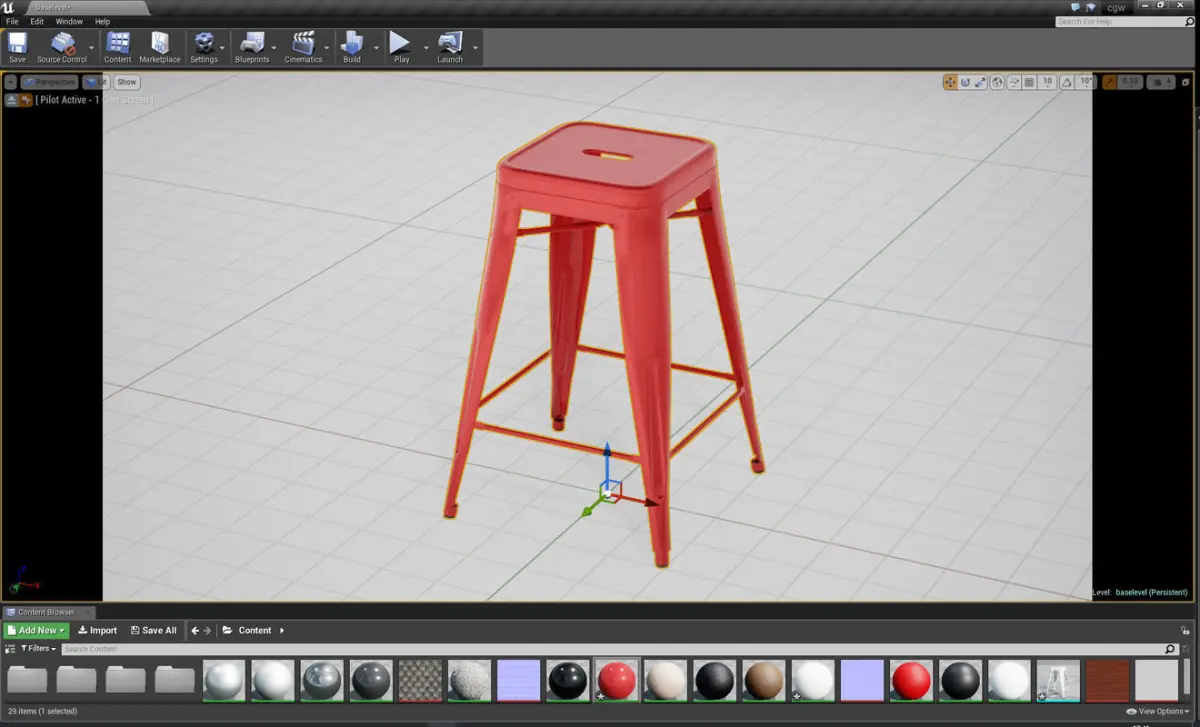Open the Window menu
The width and height of the screenshot is (1200, 727).
coord(69,21)
